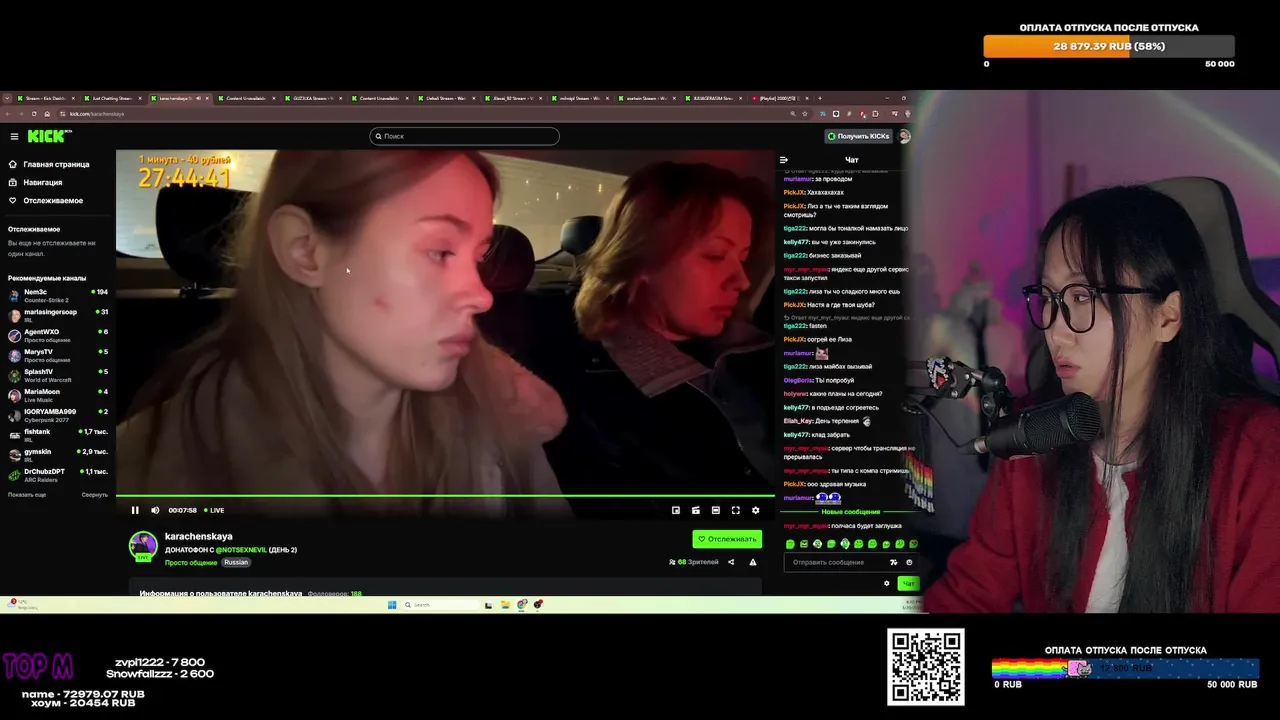This screenshot has width=1280, height=720.
Task: Send message with green Чат button
Action: (908, 583)
